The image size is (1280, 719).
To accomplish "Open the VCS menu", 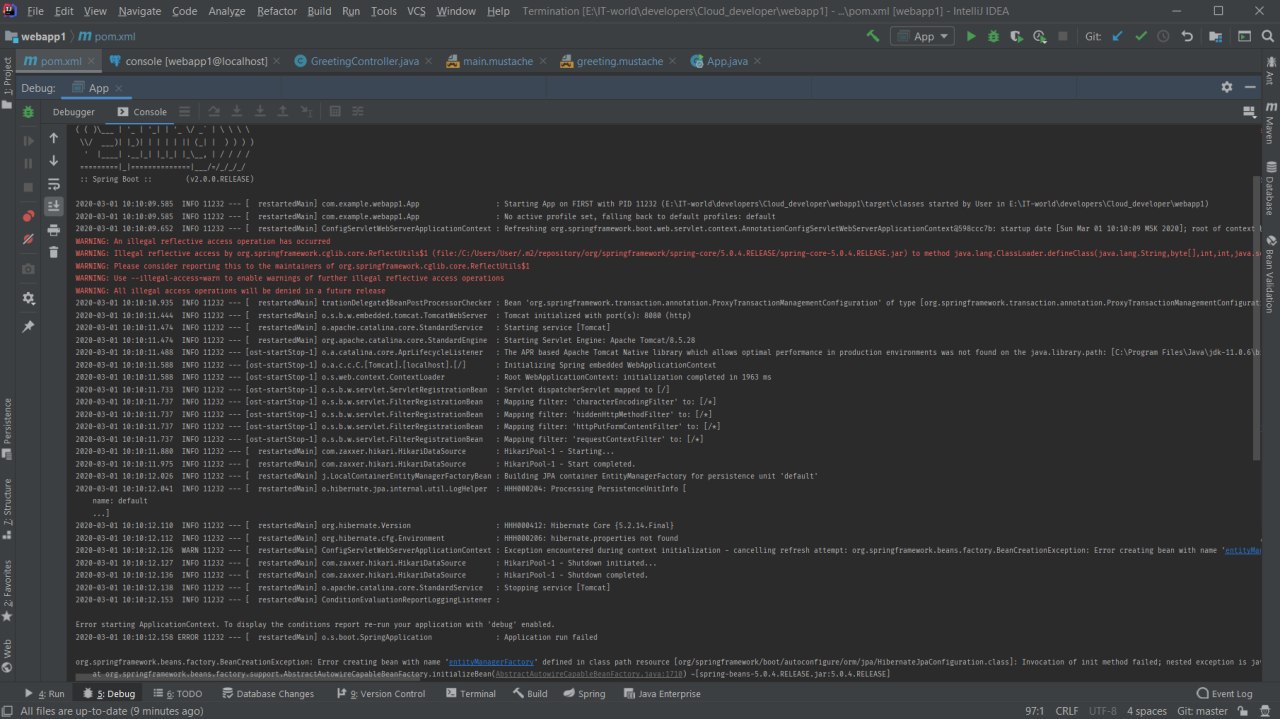I will [x=416, y=11].
